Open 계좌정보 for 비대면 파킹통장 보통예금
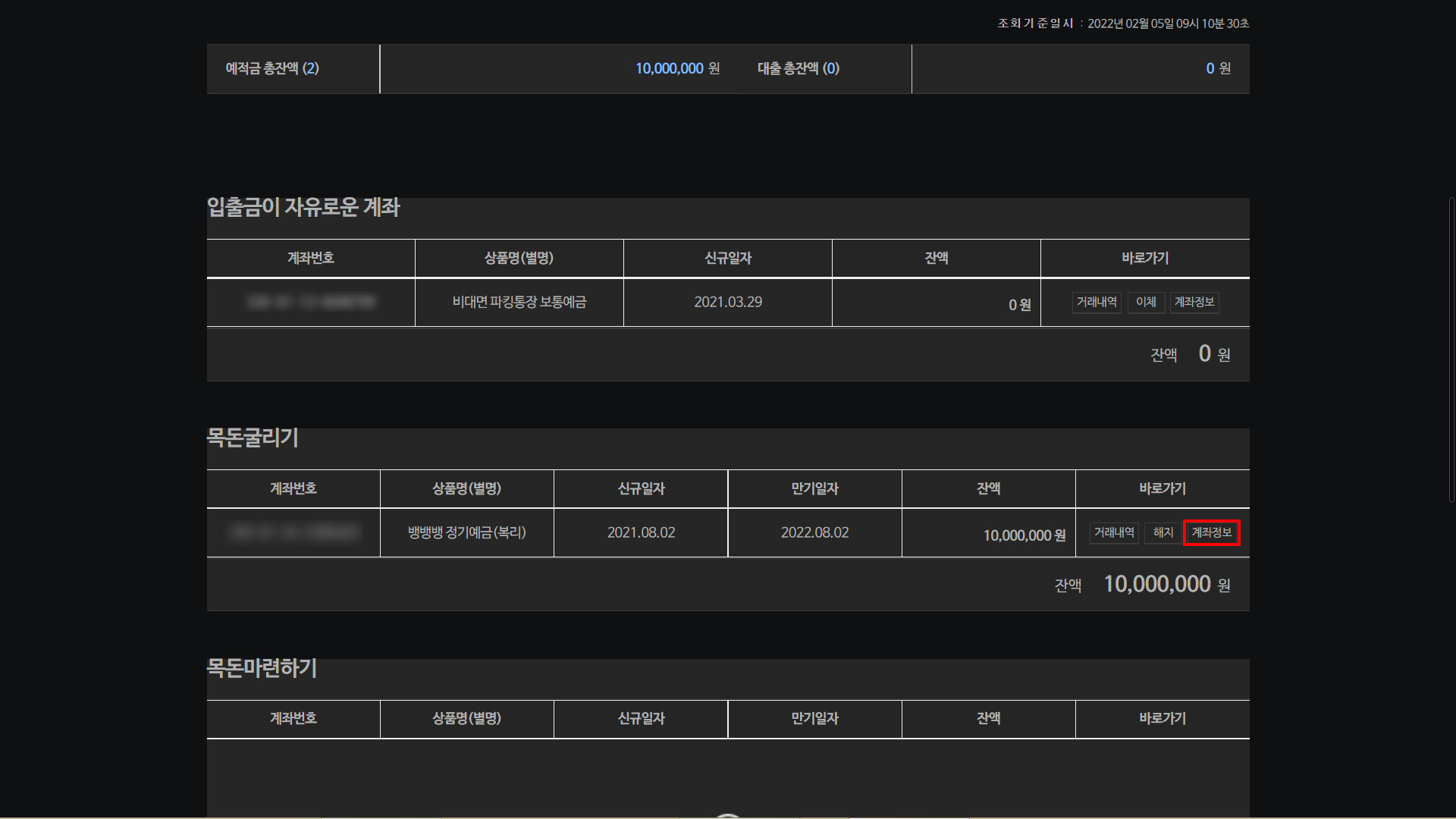1456x819 pixels. click(x=1194, y=303)
